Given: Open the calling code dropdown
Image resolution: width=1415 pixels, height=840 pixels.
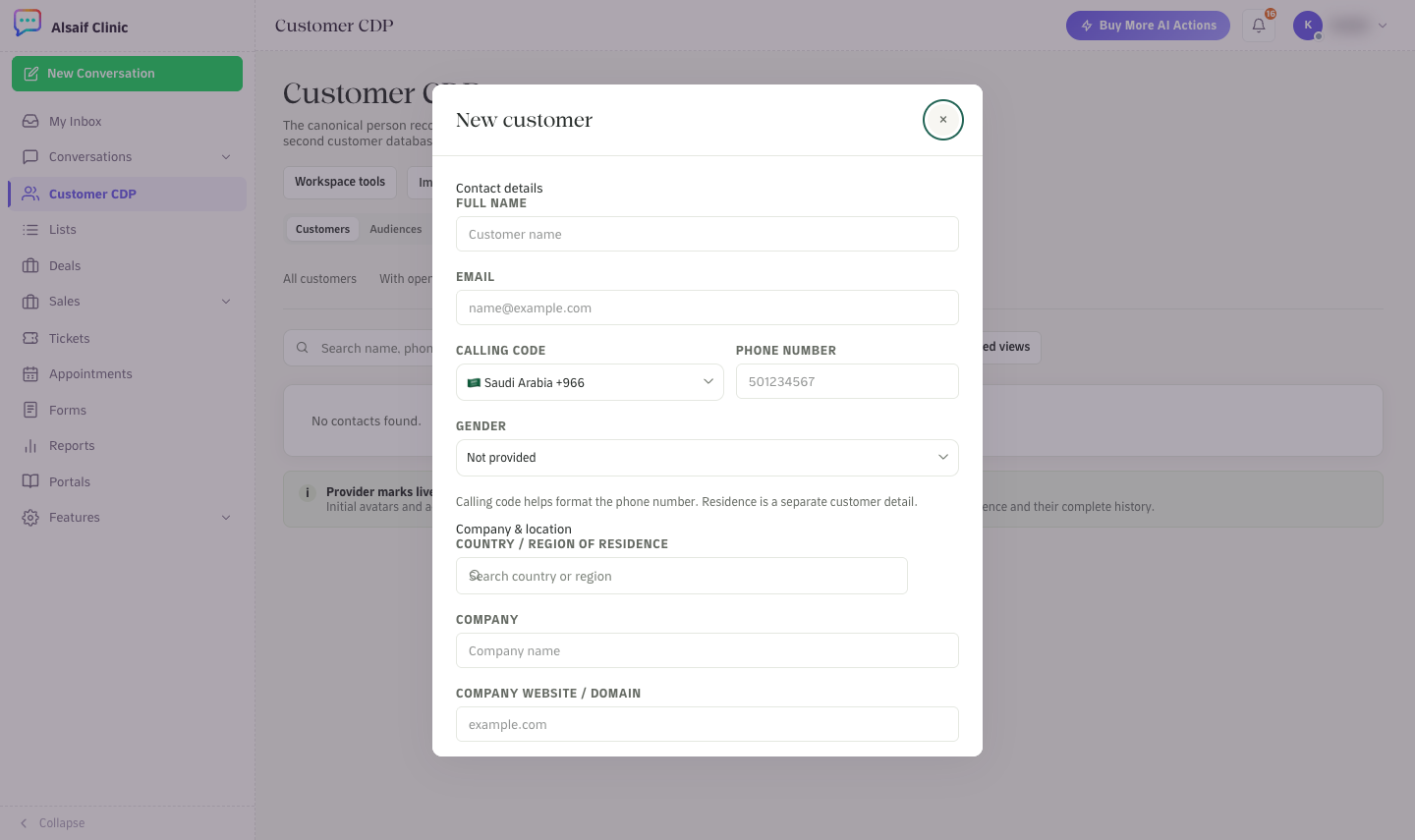Looking at the screenshot, I should 590,382.
